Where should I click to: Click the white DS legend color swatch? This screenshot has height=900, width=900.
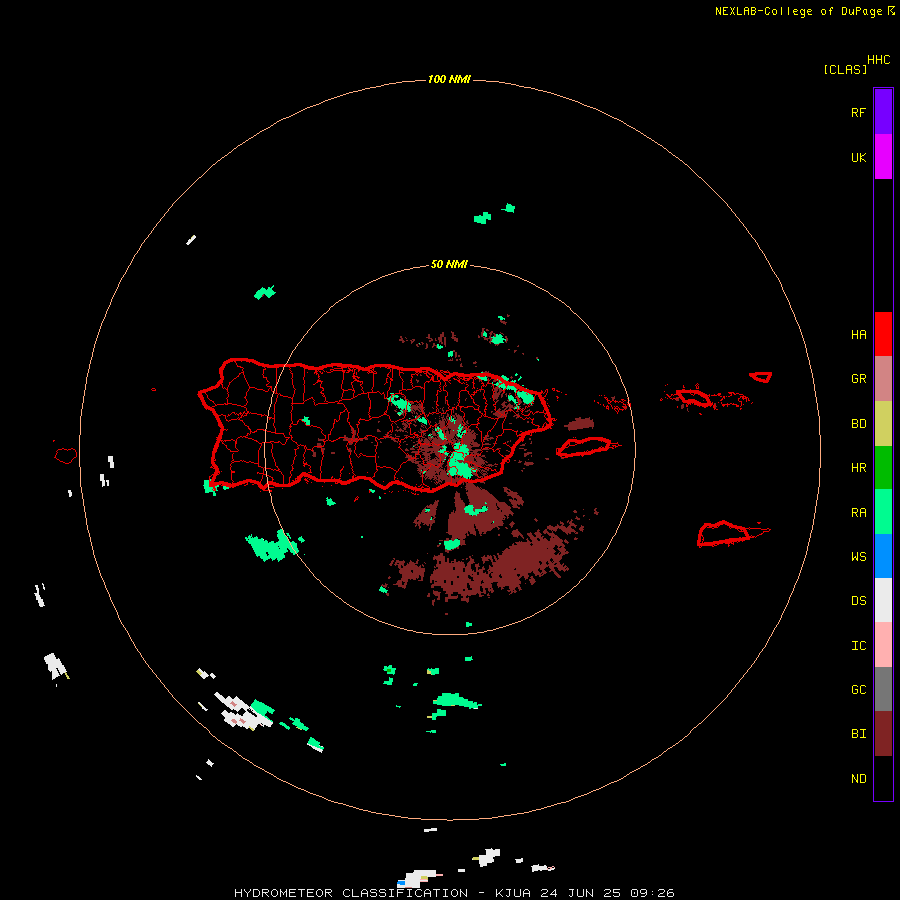[x=883, y=600]
